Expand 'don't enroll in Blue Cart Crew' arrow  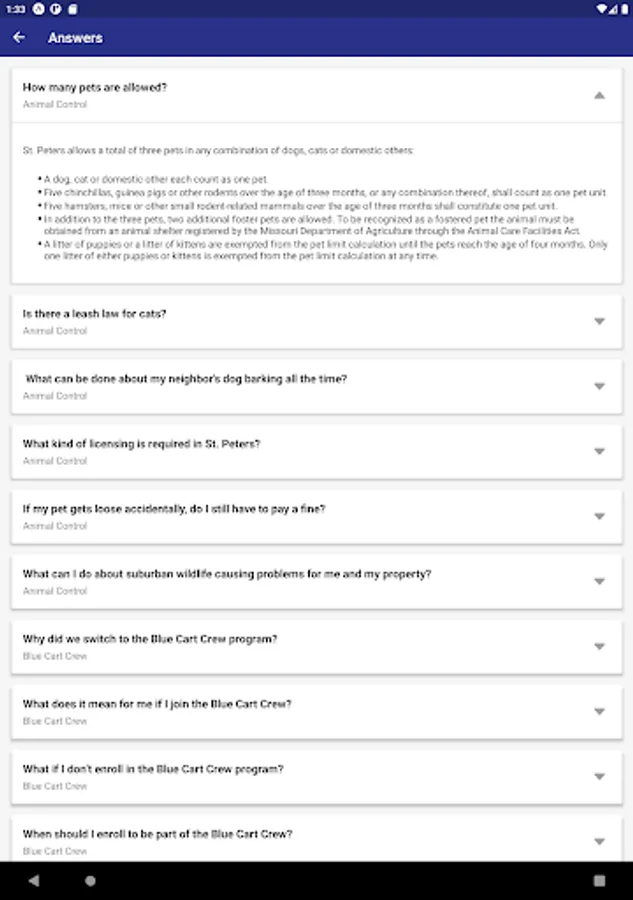[x=599, y=776]
